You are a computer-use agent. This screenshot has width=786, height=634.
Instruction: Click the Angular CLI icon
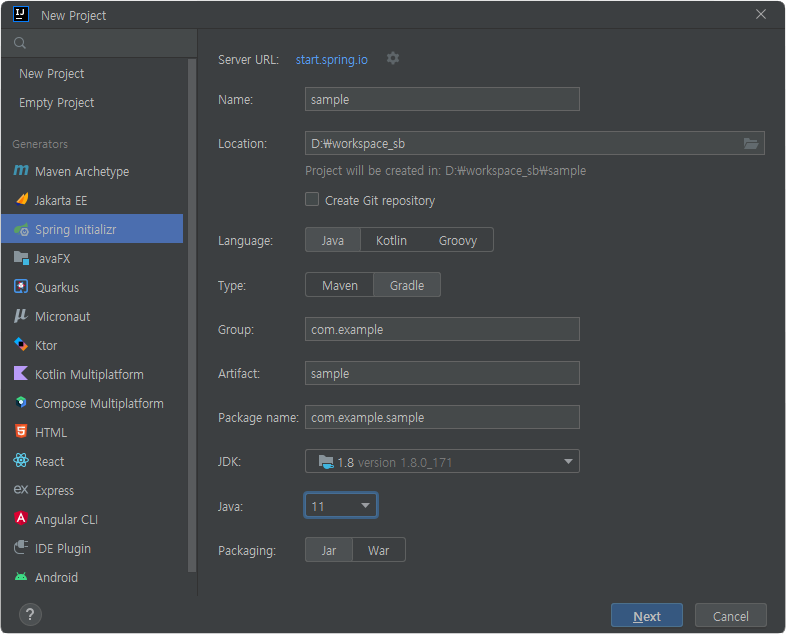pyautogui.click(x=21, y=519)
